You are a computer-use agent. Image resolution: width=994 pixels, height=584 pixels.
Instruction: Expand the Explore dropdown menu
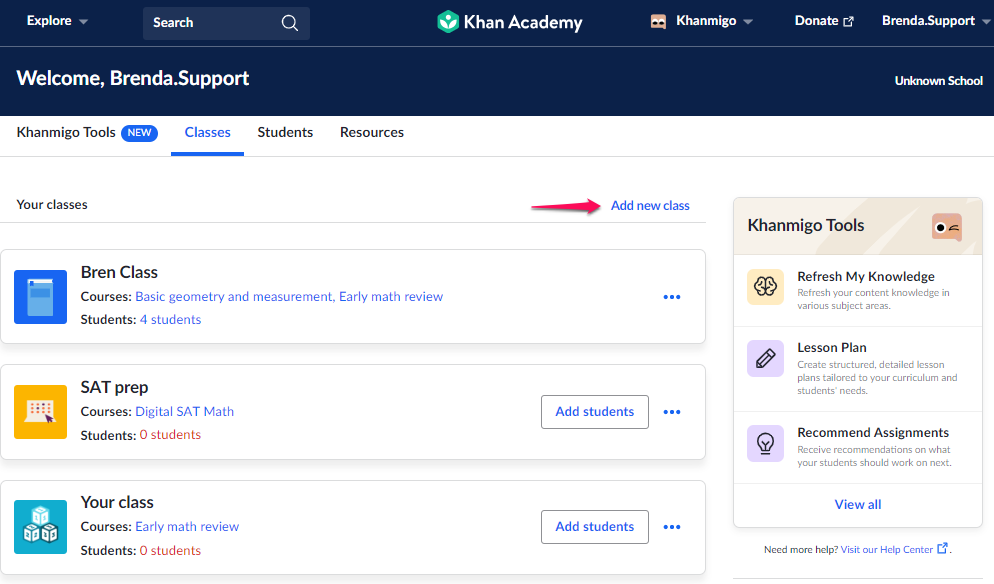[x=57, y=21]
